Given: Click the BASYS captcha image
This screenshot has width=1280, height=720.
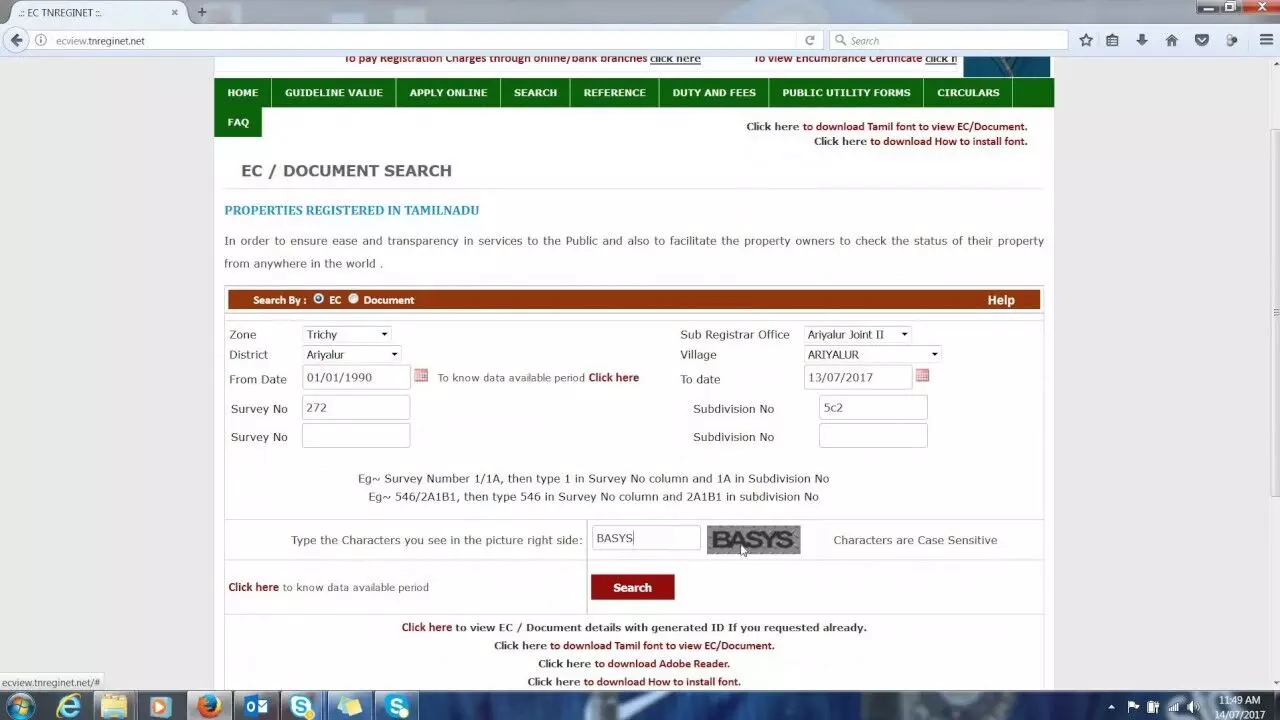Looking at the screenshot, I should (x=753, y=540).
